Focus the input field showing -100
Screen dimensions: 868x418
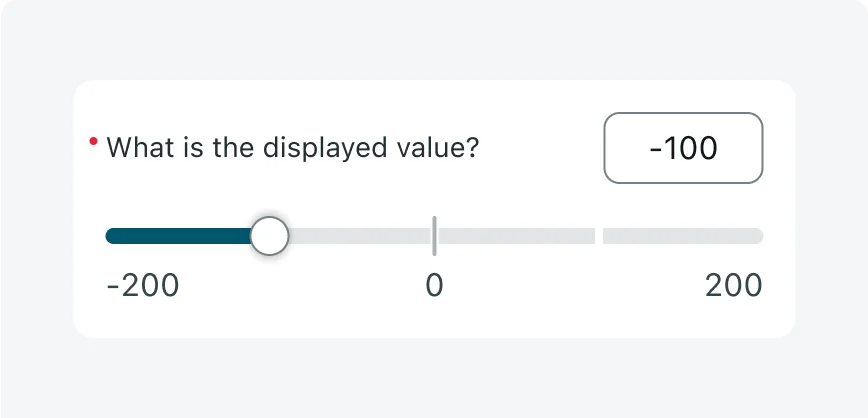pyautogui.click(x=683, y=148)
